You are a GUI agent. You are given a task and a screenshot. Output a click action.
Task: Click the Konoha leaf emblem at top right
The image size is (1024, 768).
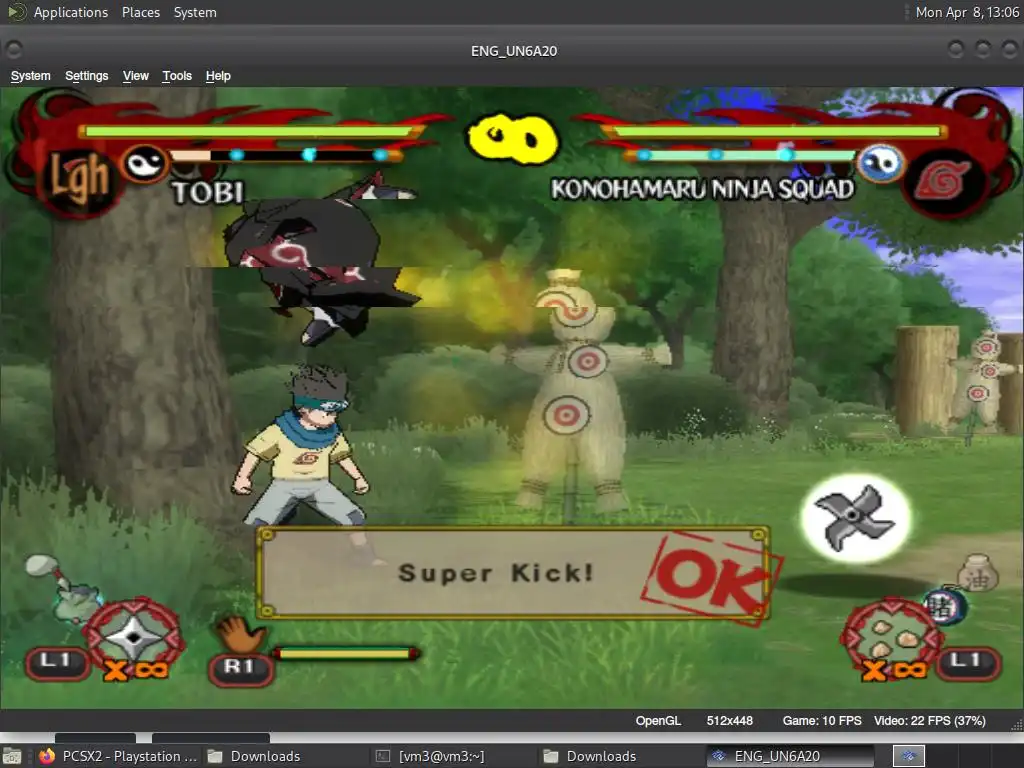[x=942, y=180]
